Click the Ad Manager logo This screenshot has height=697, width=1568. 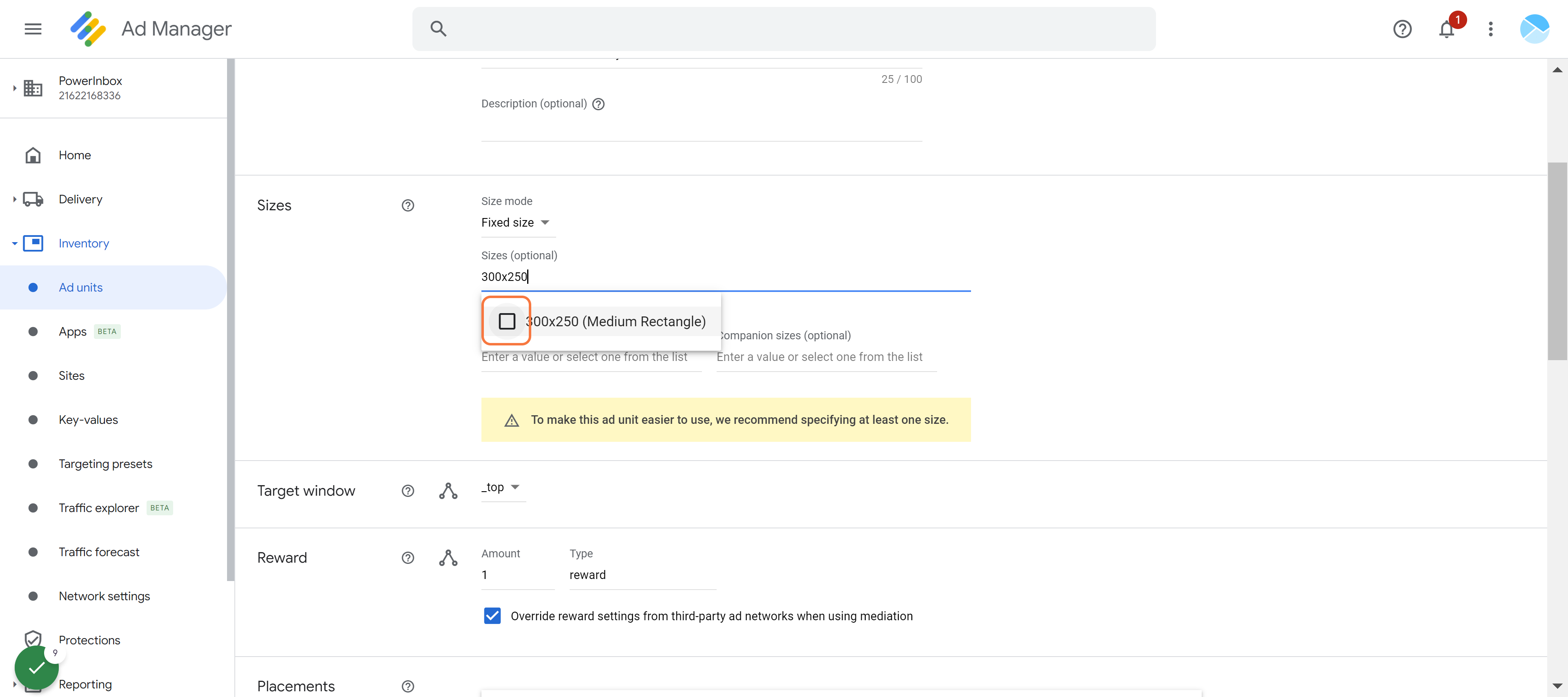click(88, 29)
